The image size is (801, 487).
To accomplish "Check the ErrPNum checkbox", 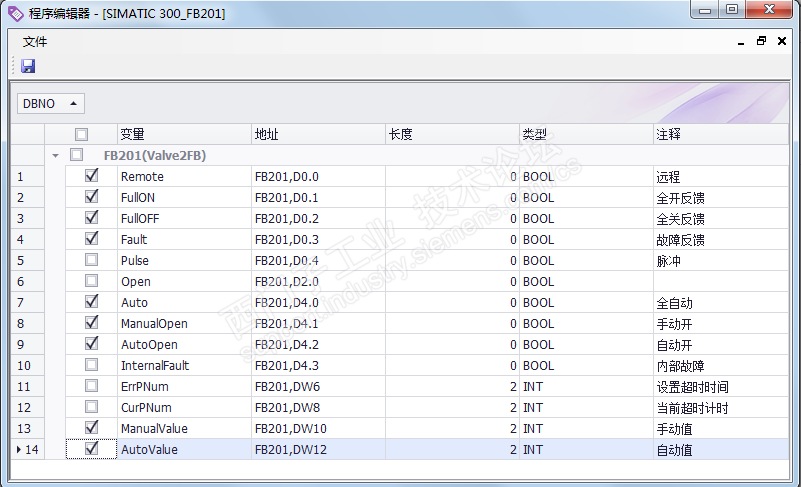I will [x=91, y=386].
